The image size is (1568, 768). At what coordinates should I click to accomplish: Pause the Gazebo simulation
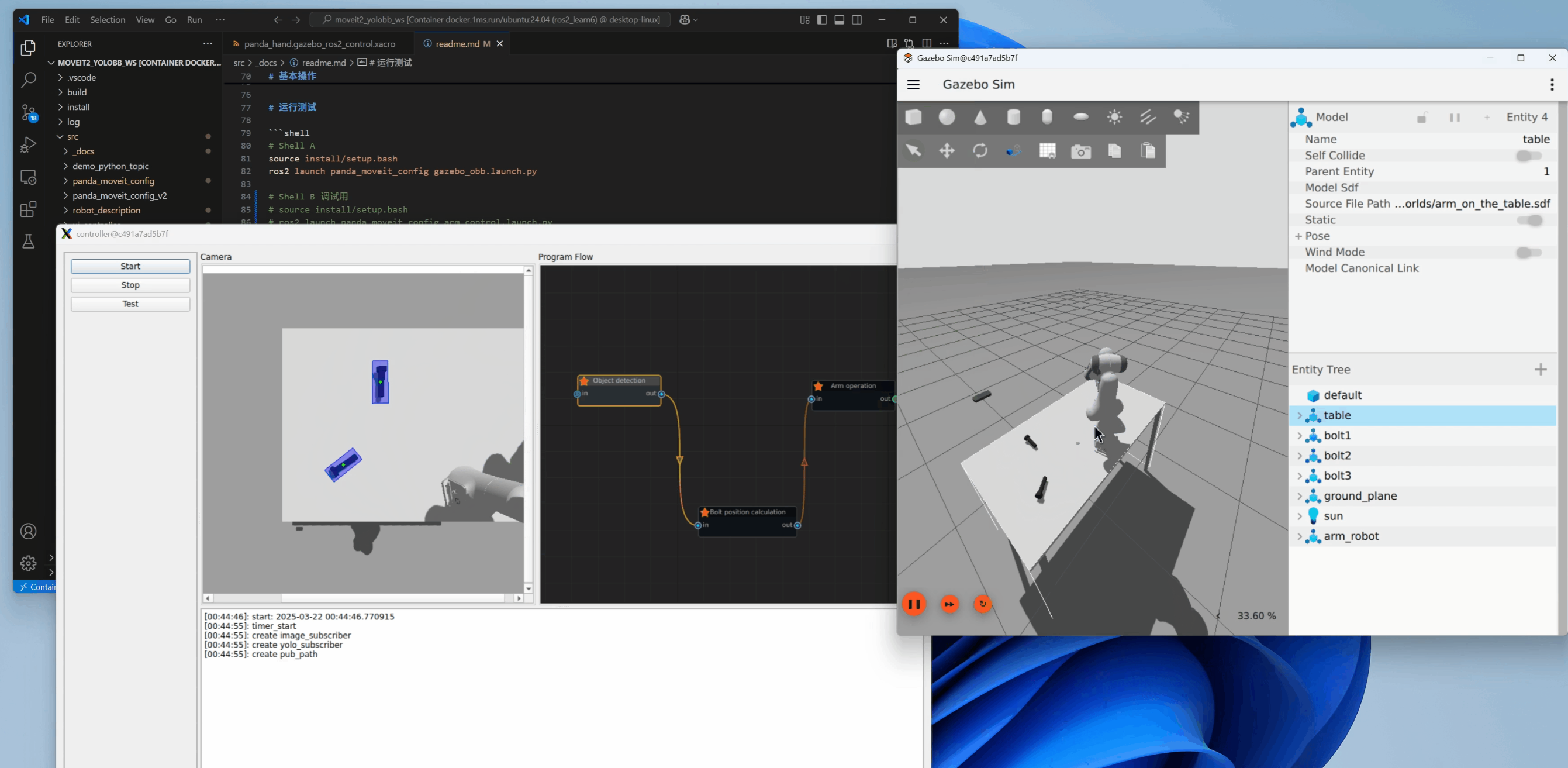[x=914, y=604]
